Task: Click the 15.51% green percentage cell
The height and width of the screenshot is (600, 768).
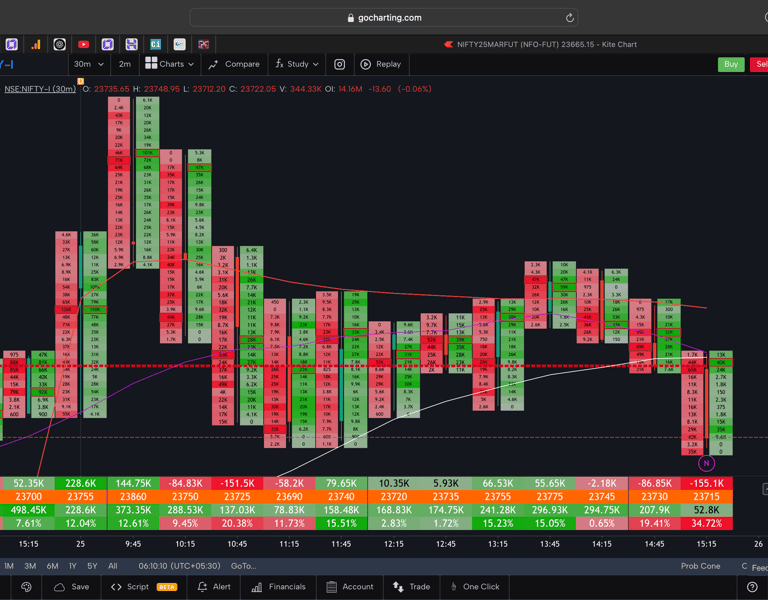Action: [x=341, y=523]
